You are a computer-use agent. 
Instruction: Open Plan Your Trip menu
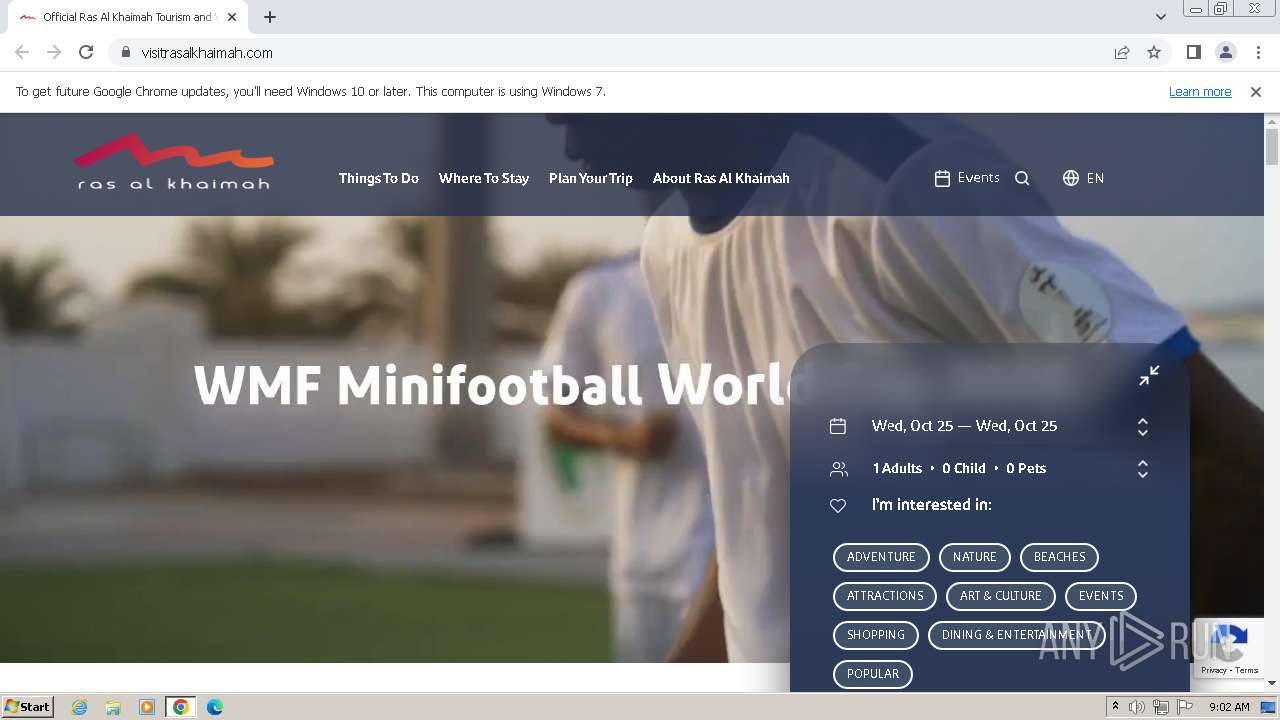(x=591, y=178)
